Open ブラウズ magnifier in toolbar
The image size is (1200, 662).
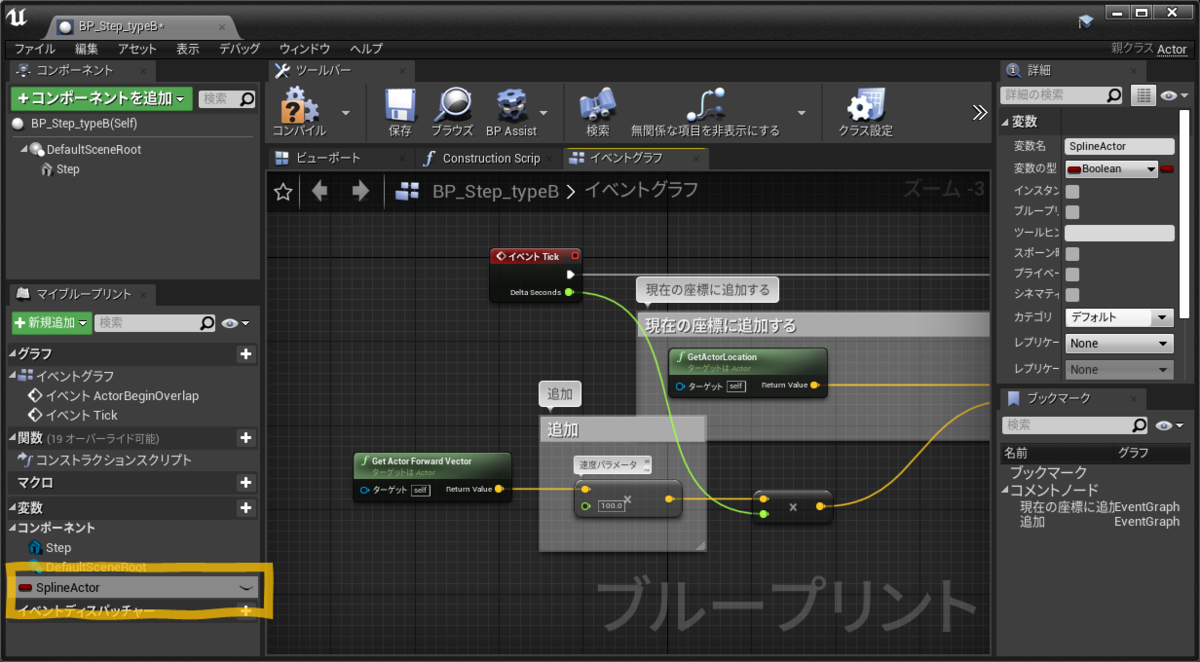pyautogui.click(x=452, y=112)
